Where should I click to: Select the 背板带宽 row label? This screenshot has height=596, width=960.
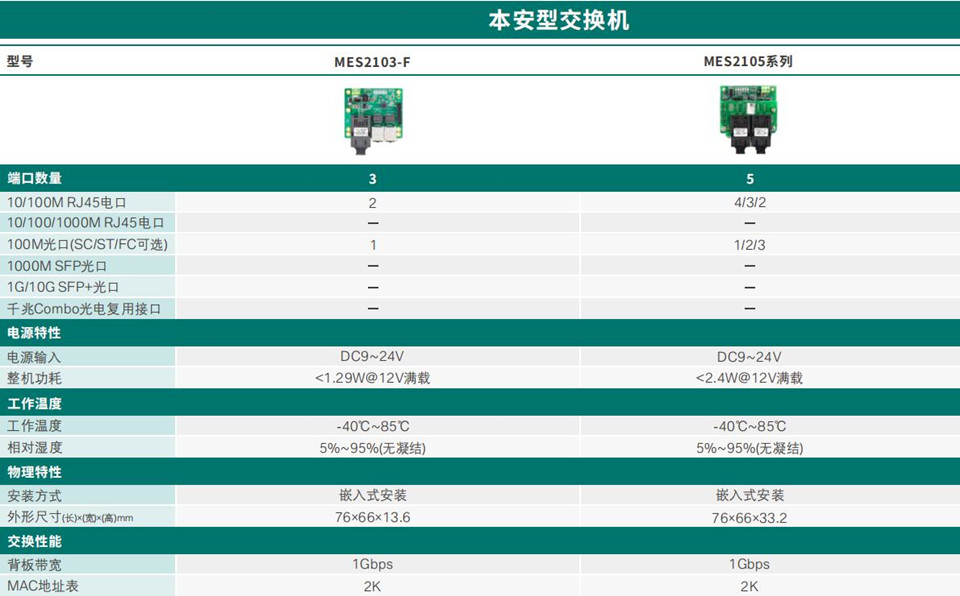(x=34, y=565)
